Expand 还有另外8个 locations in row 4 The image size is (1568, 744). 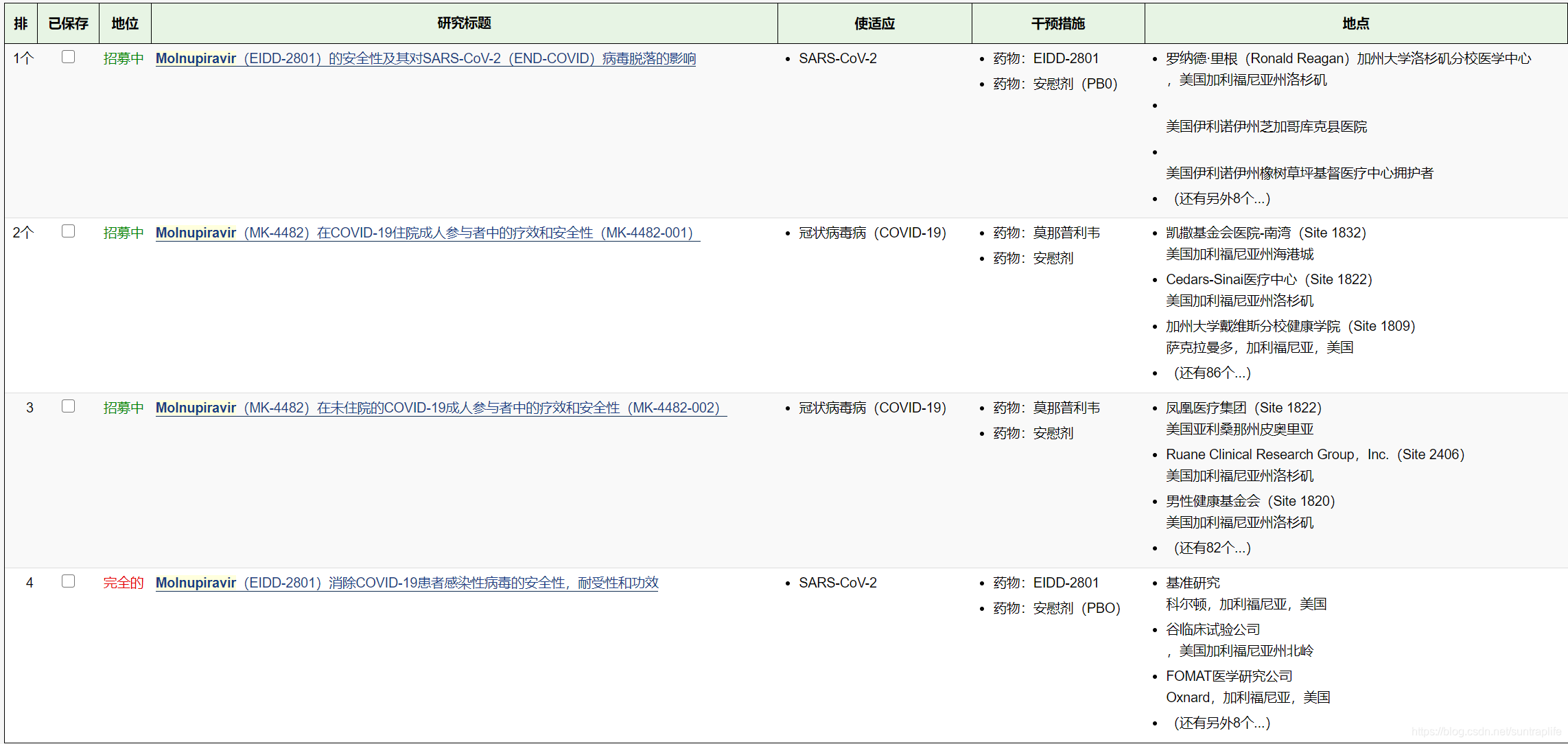pyautogui.click(x=1221, y=723)
